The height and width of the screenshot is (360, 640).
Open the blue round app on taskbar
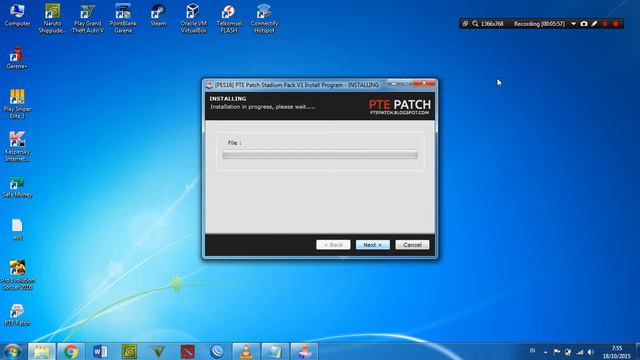click(x=217, y=351)
